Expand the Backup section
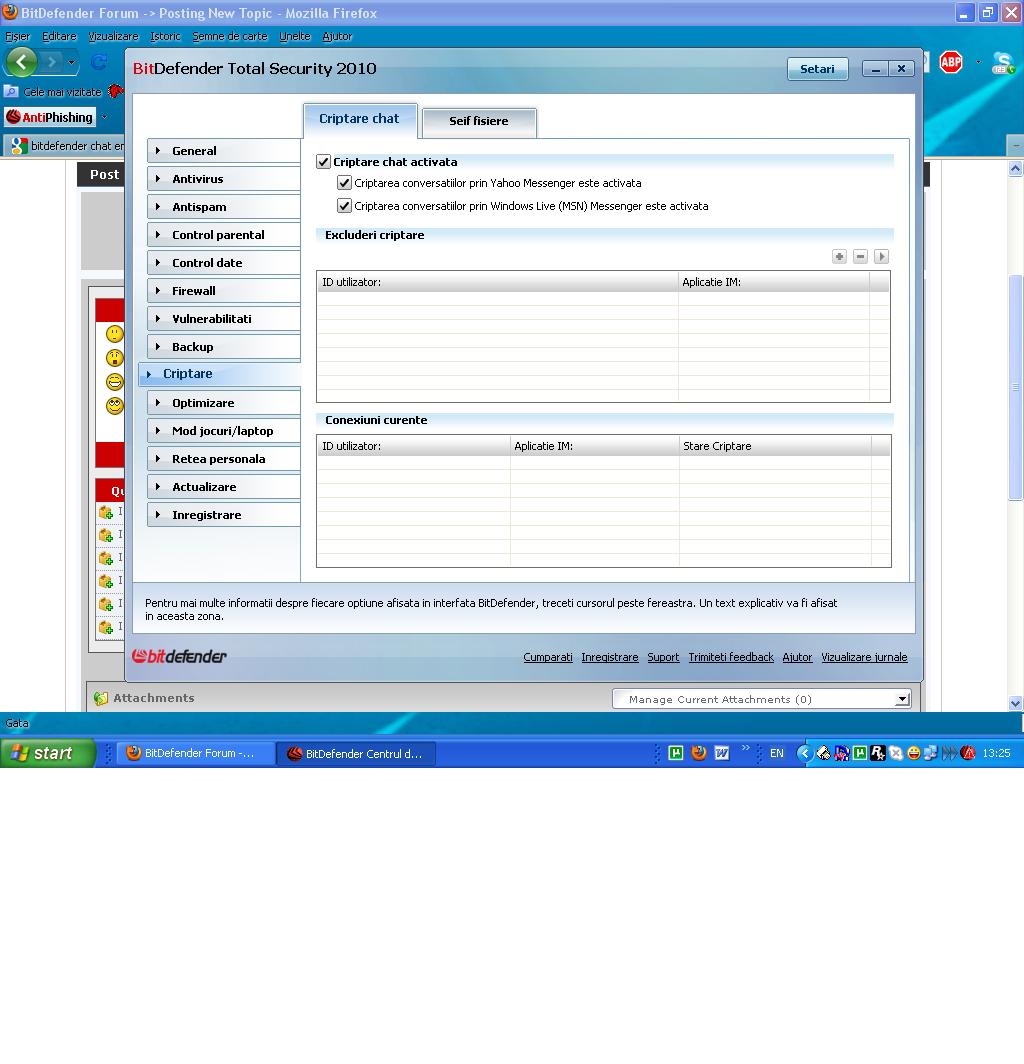Viewport: 1024px width, 1064px height. [x=224, y=347]
